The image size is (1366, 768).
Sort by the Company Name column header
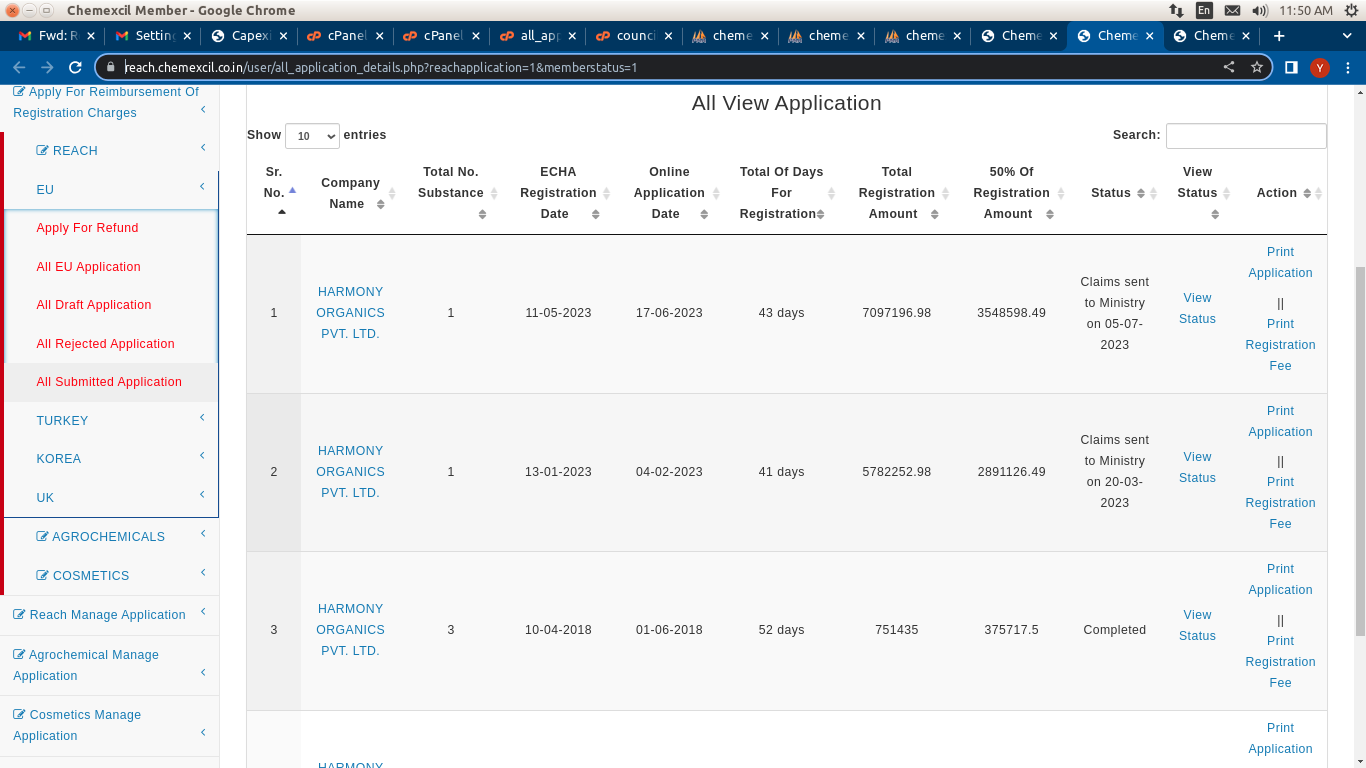(x=350, y=193)
